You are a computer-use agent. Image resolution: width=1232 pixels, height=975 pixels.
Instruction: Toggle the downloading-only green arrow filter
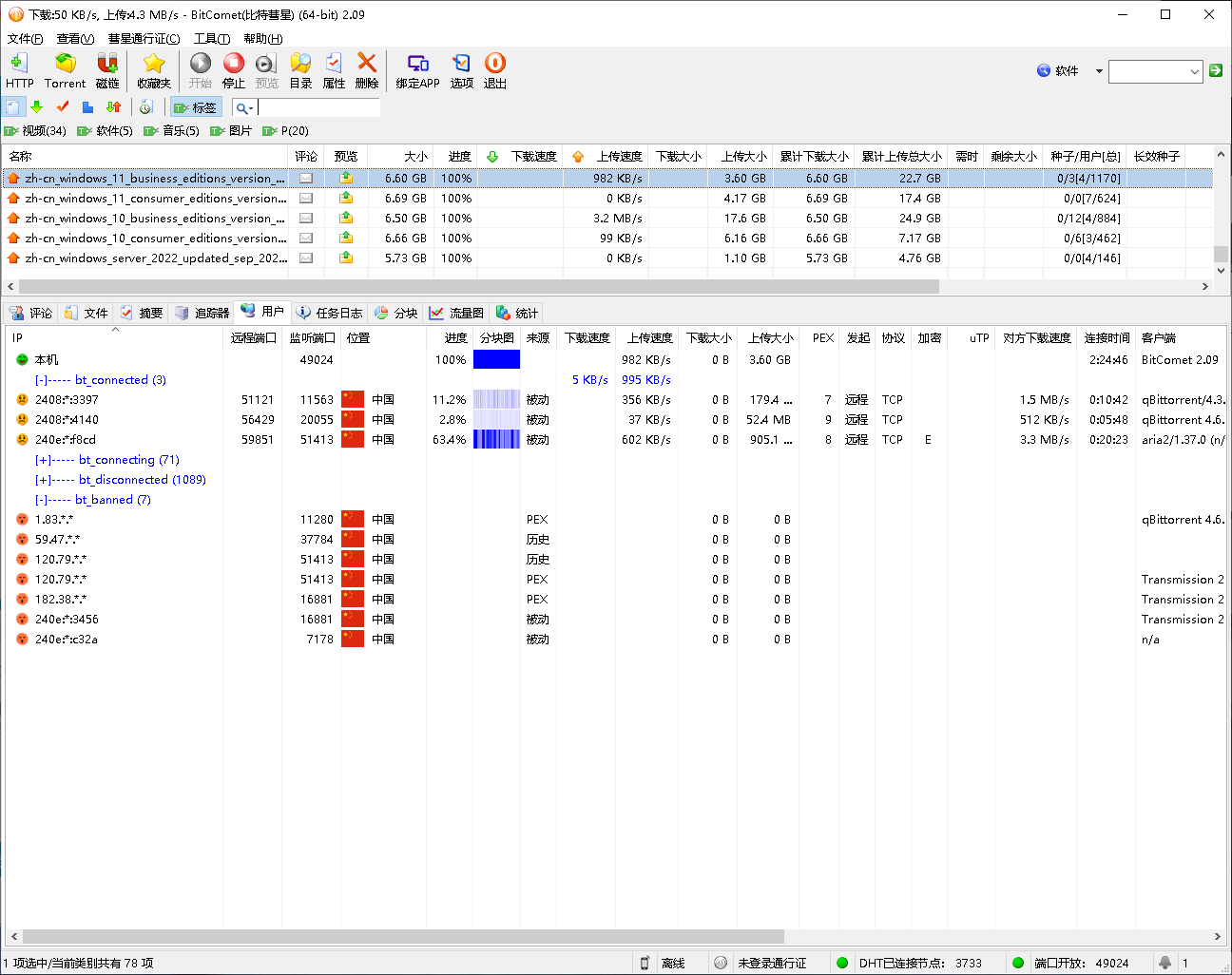[x=37, y=107]
